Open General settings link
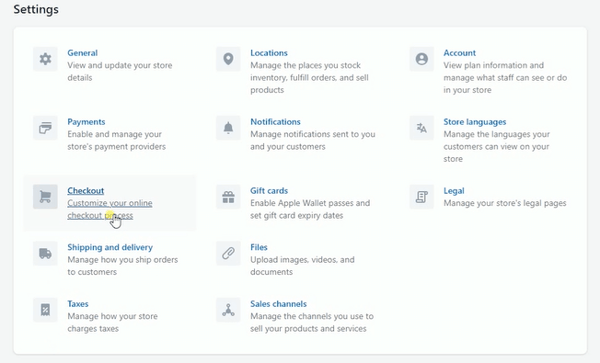Image resolution: width=600 pixels, height=363 pixels. [x=82, y=53]
